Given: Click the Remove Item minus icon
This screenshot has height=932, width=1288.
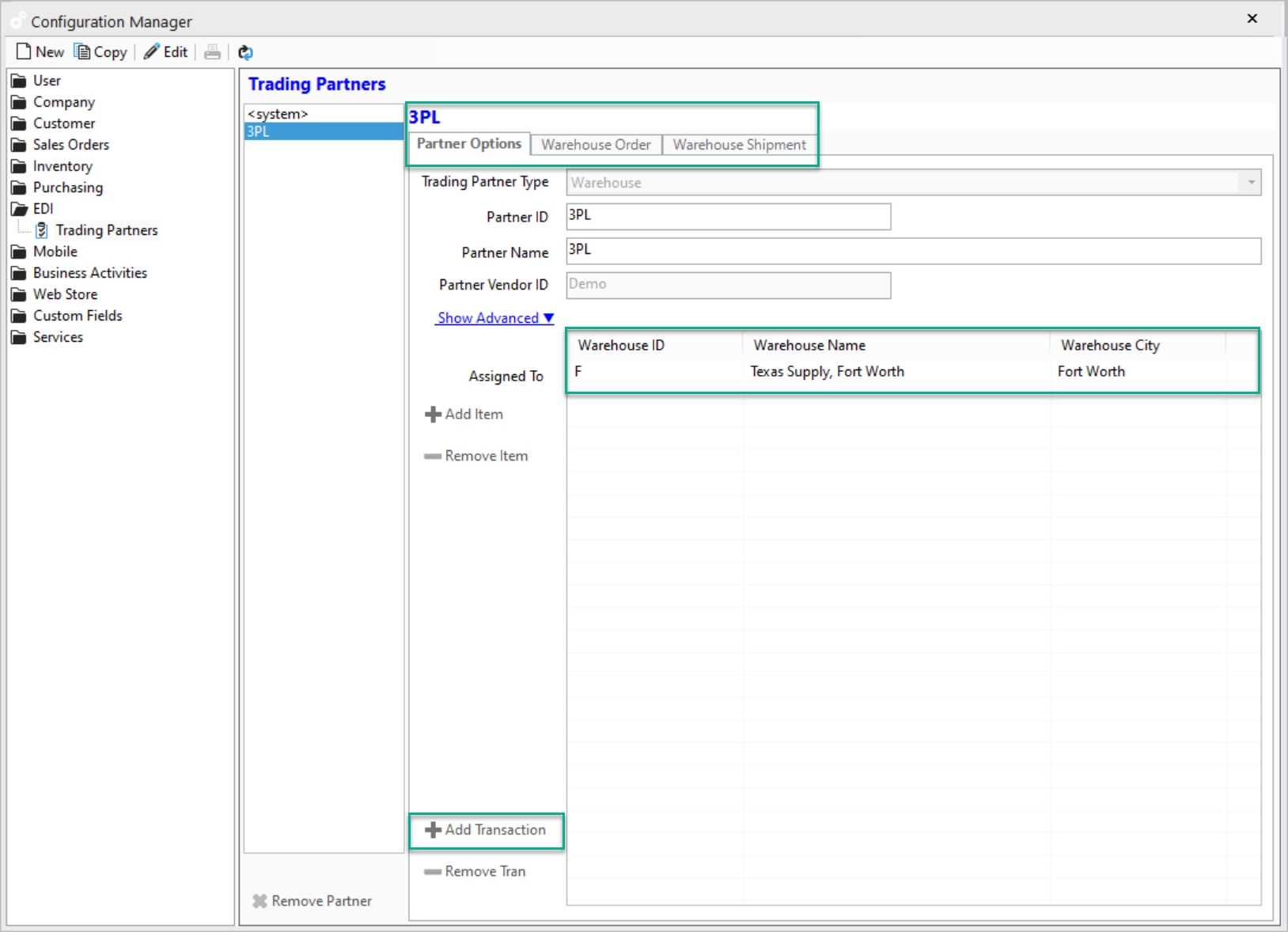Looking at the screenshot, I should pyautogui.click(x=433, y=456).
